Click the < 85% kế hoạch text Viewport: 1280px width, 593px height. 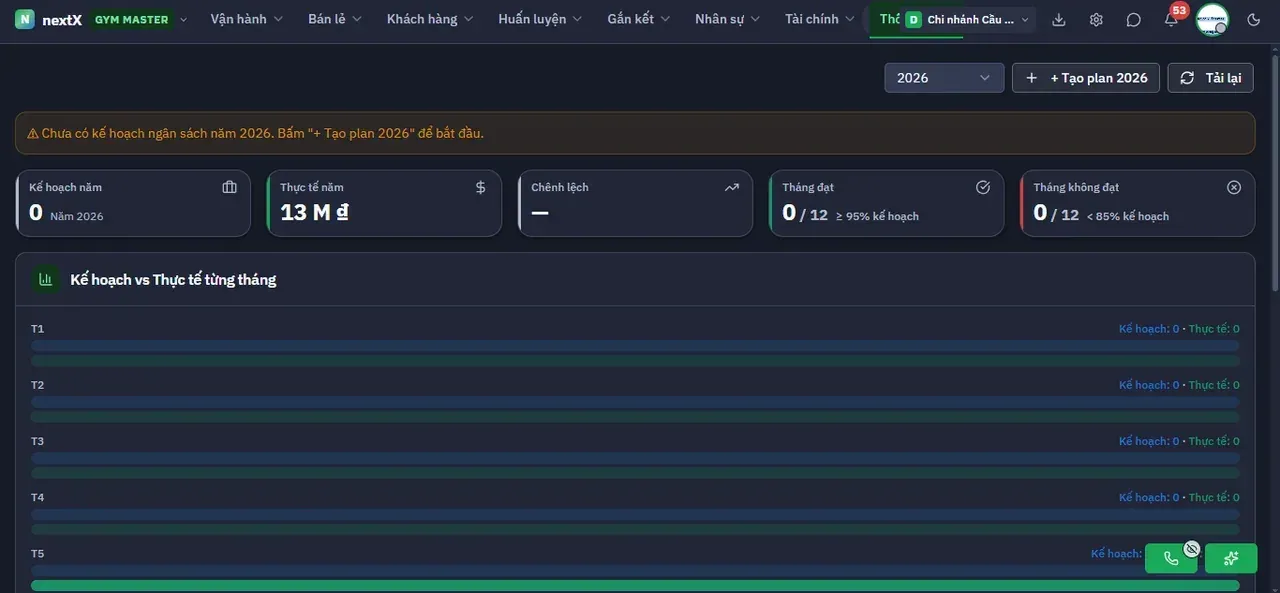1127,216
